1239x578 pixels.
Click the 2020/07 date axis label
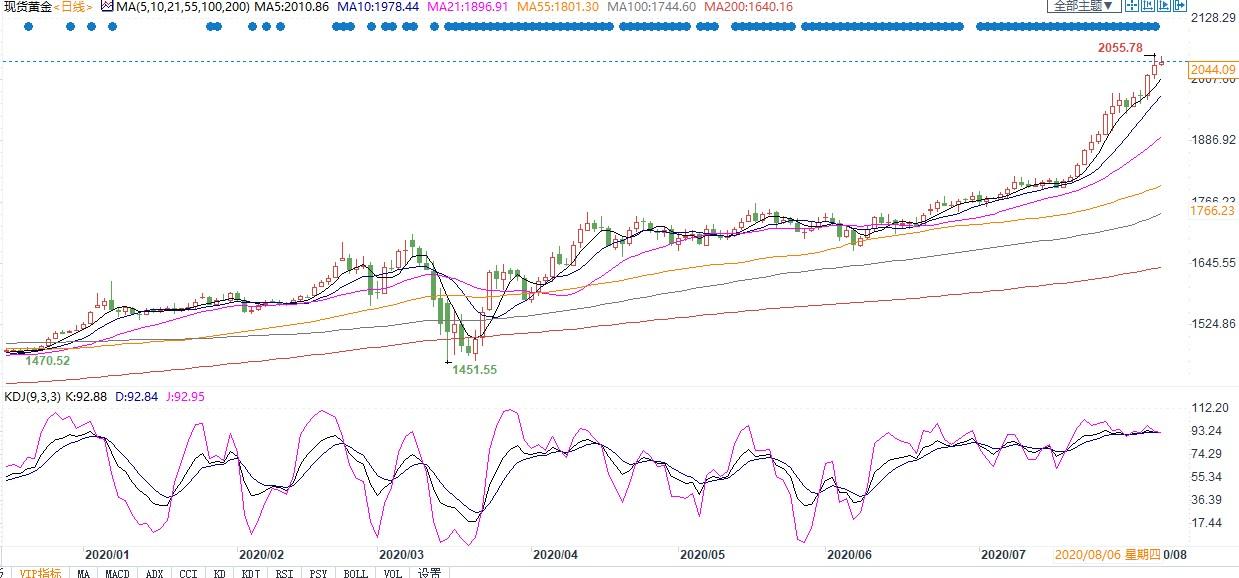tap(1004, 554)
